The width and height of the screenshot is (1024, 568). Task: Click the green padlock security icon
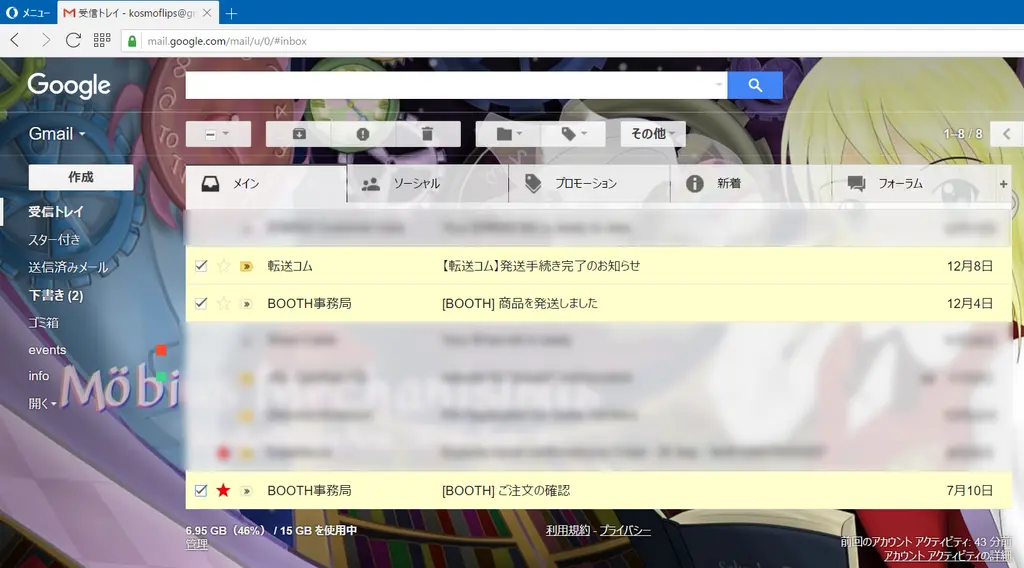pos(133,41)
